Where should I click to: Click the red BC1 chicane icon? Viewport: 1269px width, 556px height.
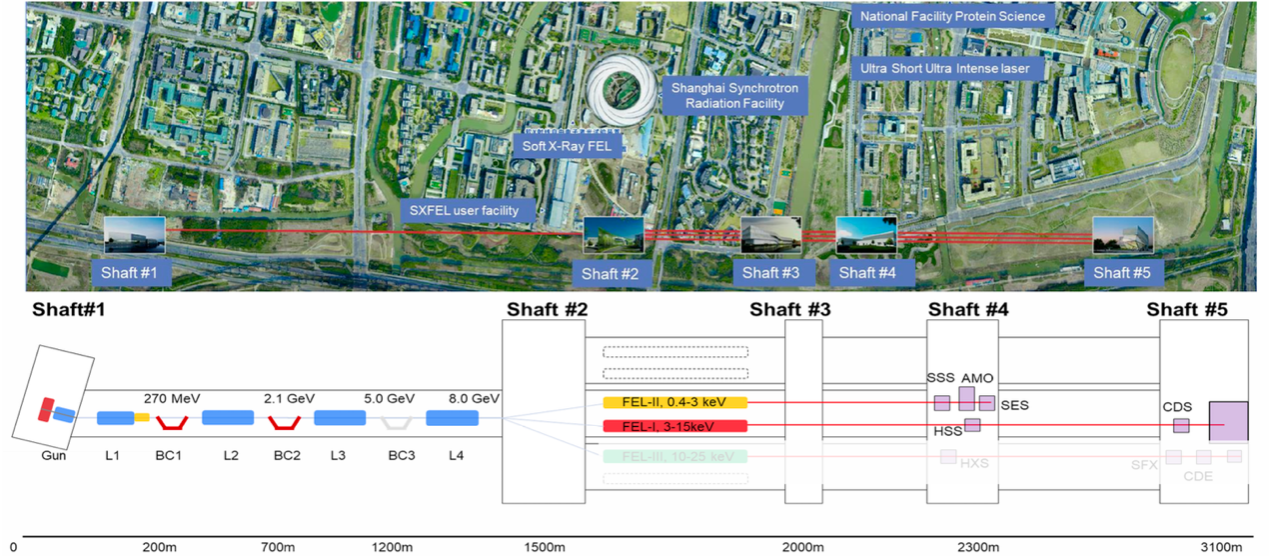coord(172,420)
